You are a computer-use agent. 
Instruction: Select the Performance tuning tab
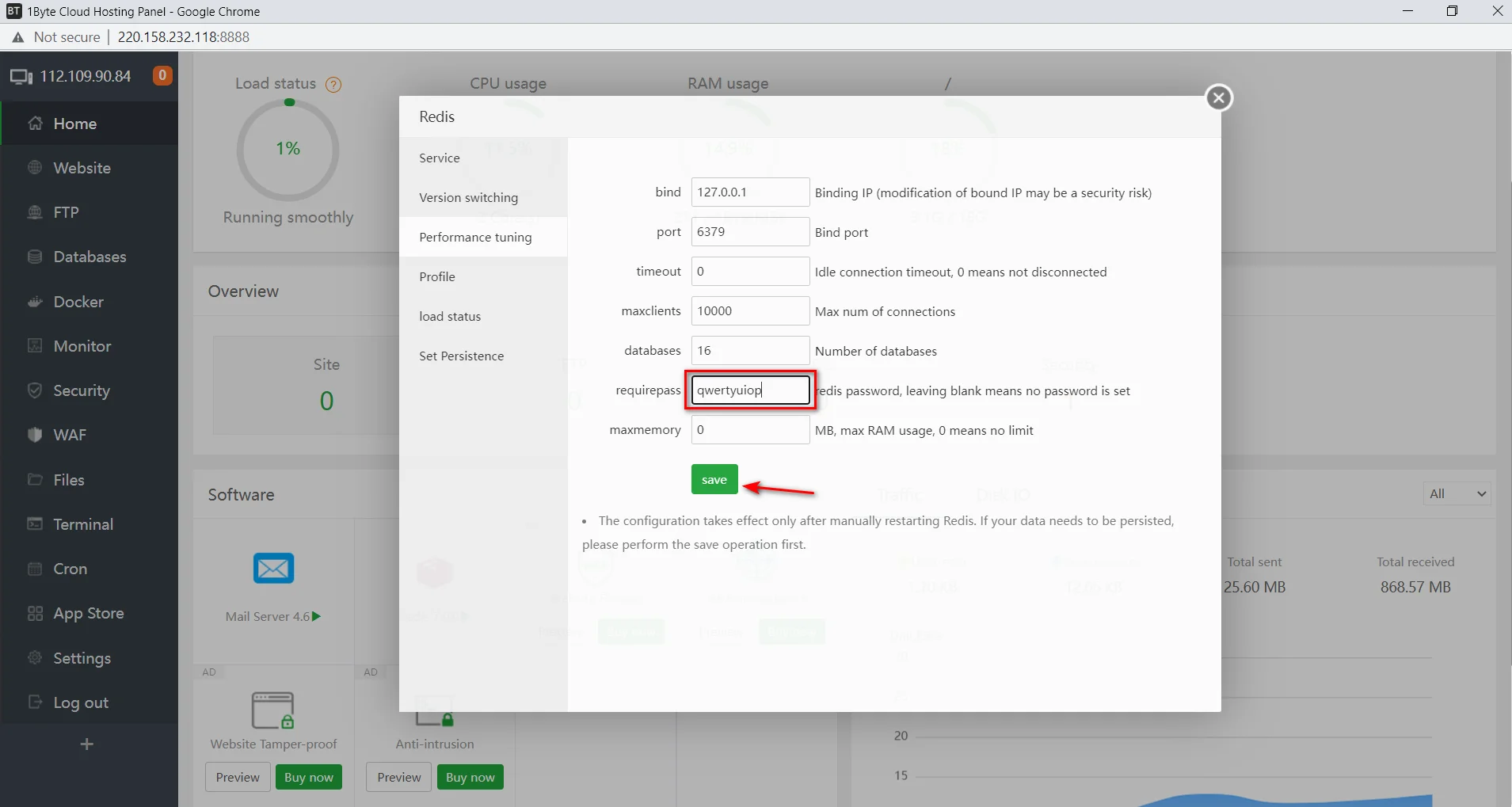(x=483, y=237)
